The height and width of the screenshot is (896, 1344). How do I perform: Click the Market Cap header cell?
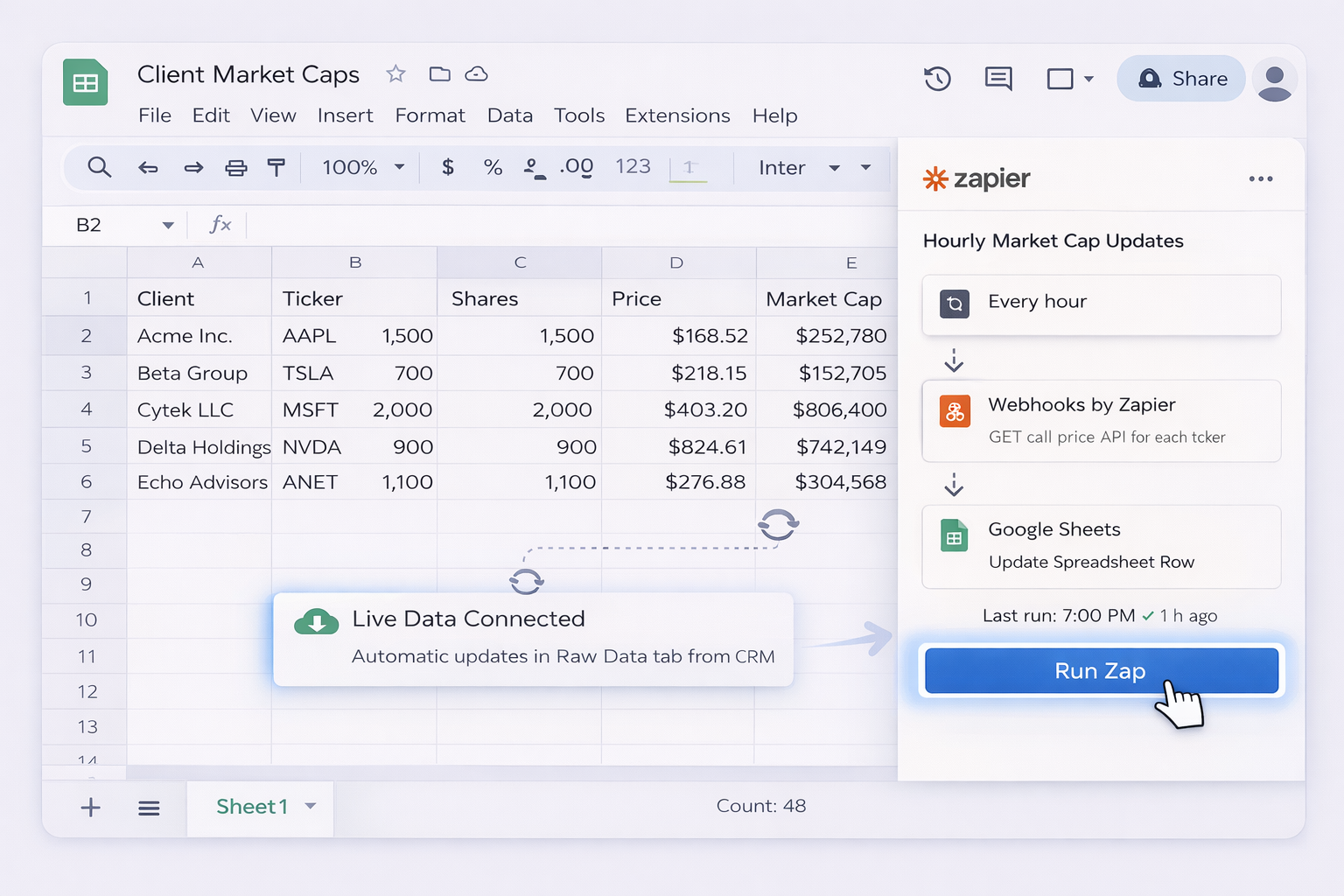(827, 299)
